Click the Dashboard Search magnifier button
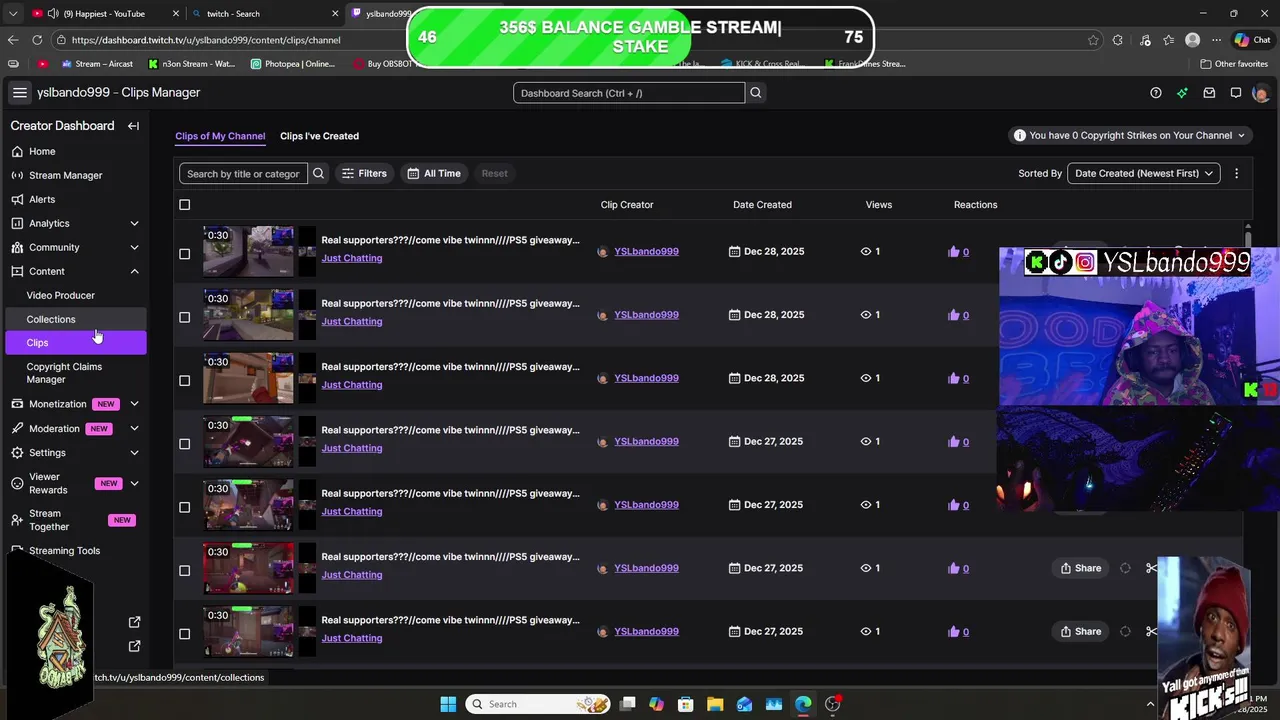1280x720 pixels. (756, 93)
